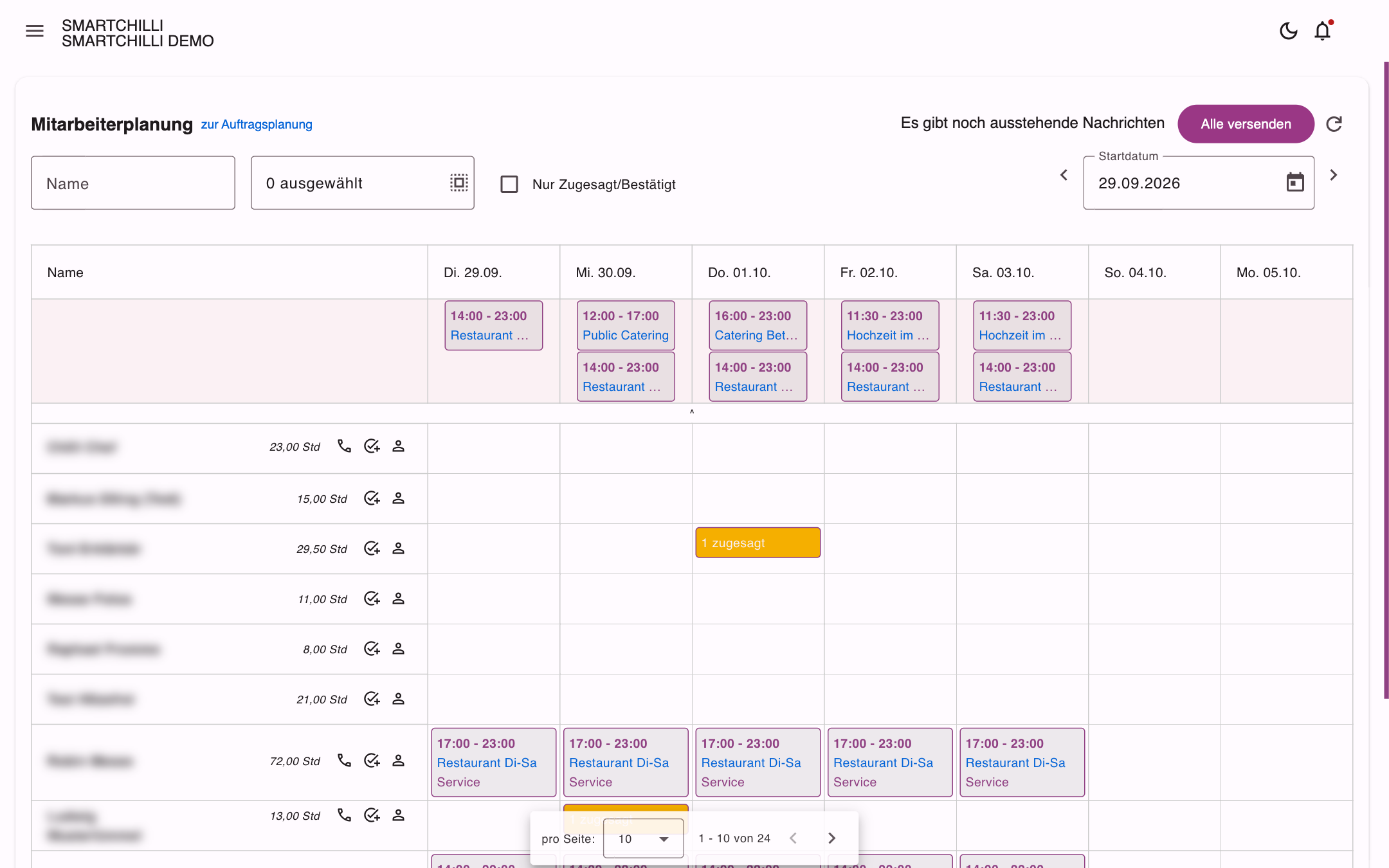
Task: Go to next page of pagination
Action: (x=832, y=838)
